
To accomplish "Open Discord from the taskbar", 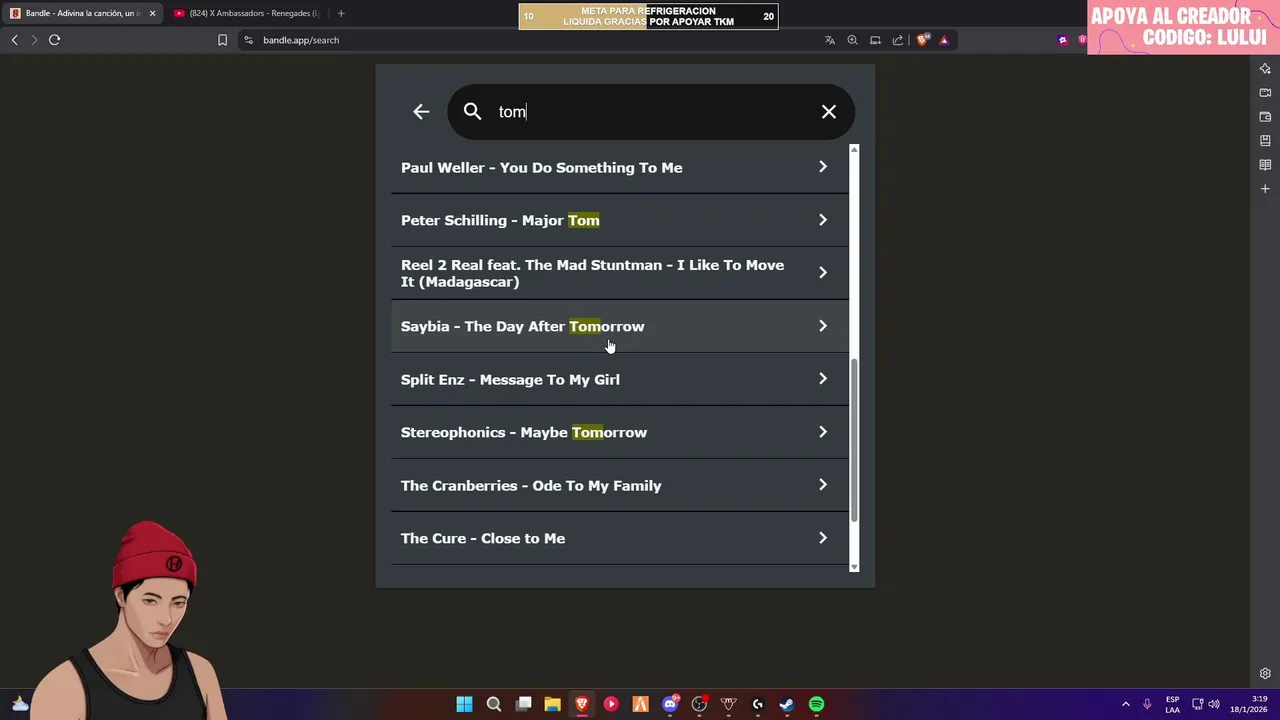I will (670, 704).
